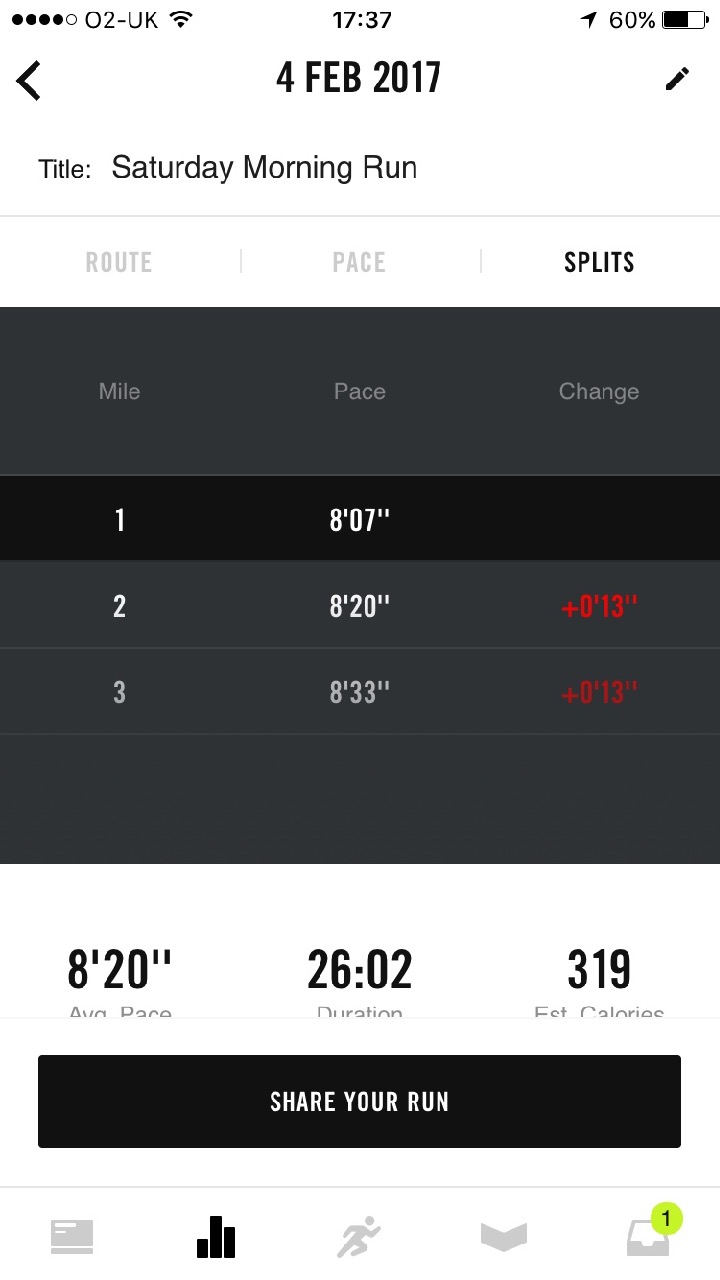Tap the green notification badge
This screenshot has height=1280, width=720.
pos(666,1218)
